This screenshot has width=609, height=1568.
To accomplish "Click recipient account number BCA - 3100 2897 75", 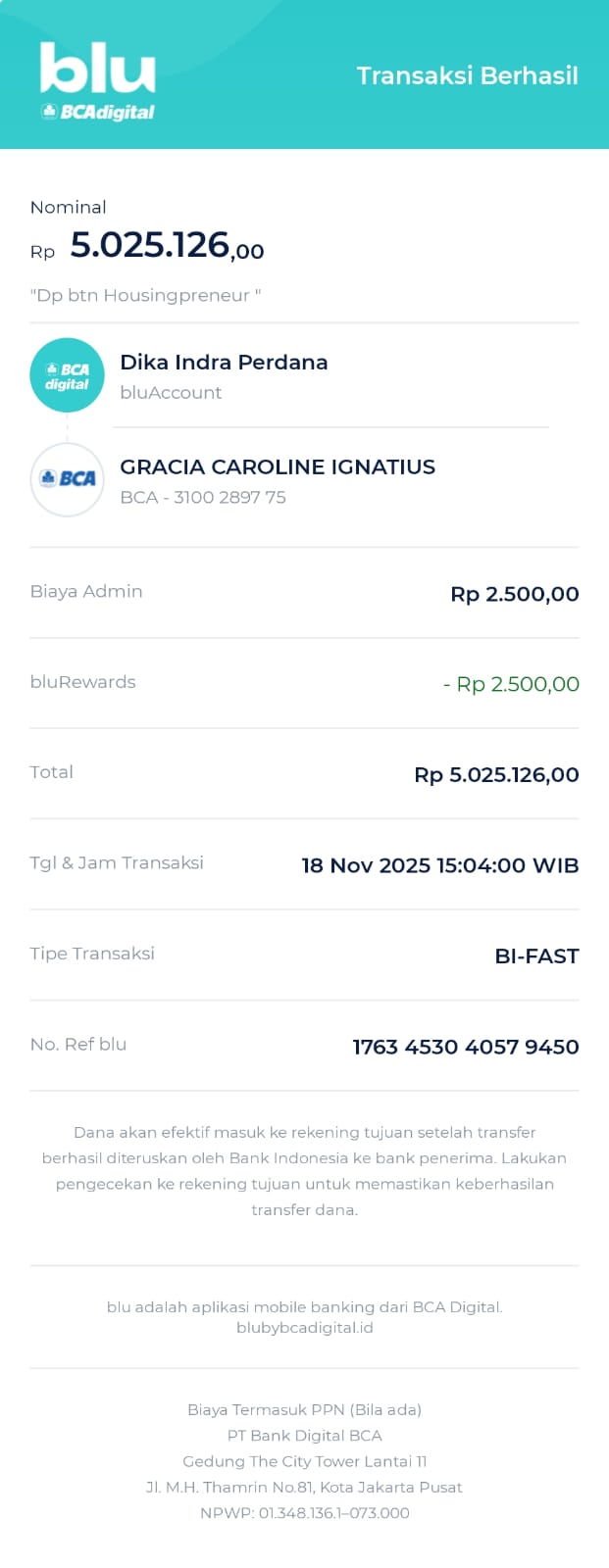I will [203, 497].
